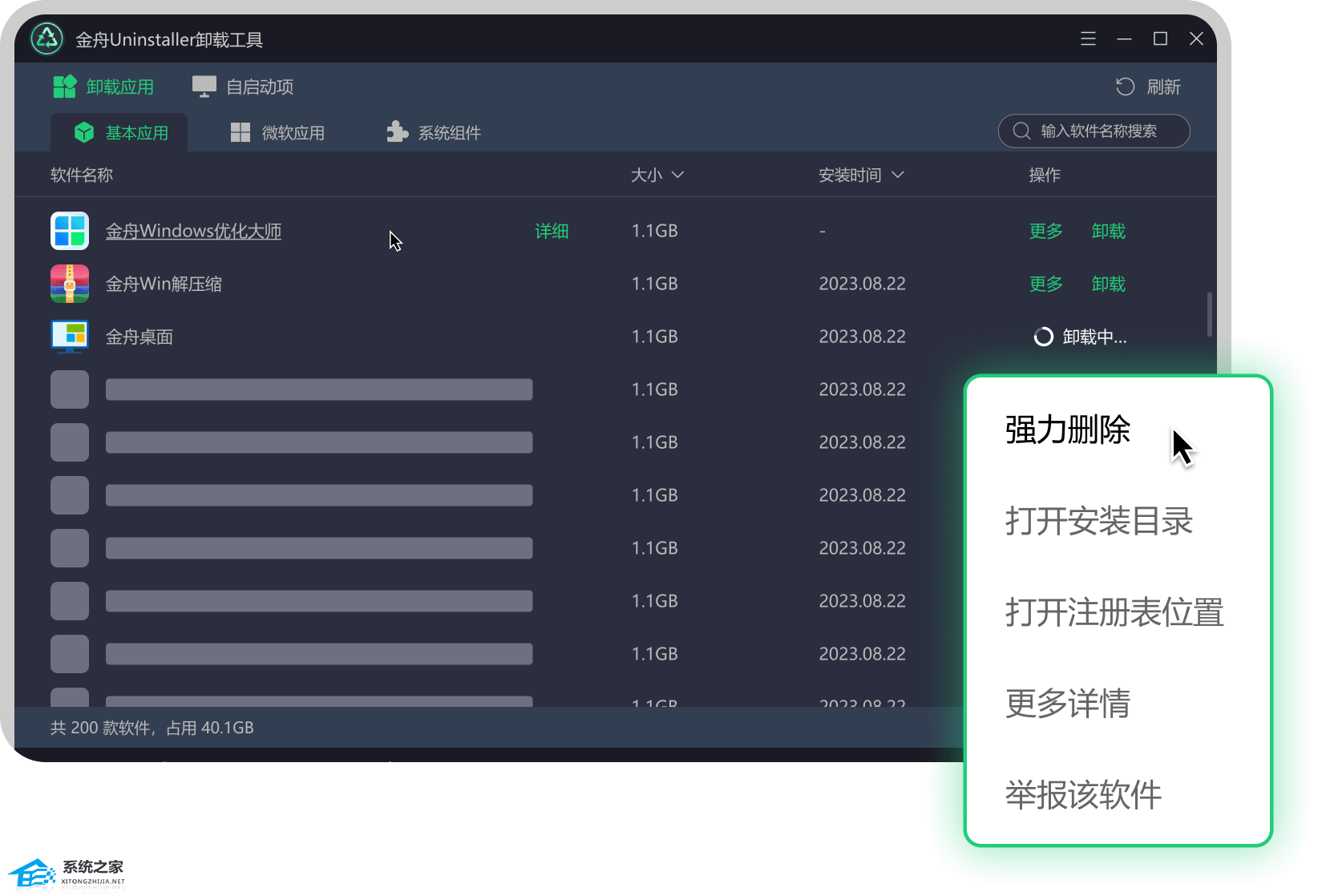
Task: Switch to the 自启动项 tab
Action: point(243,87)
